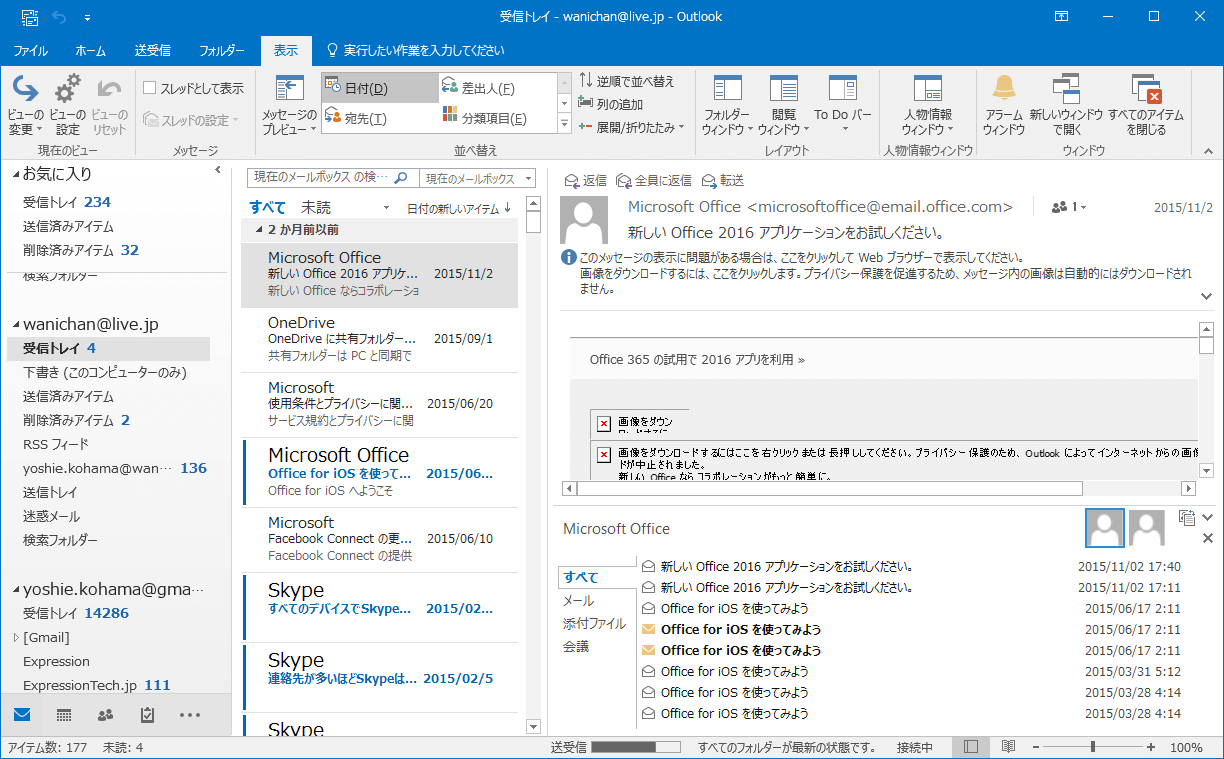Viewport: 1224px width, 759px height.
Task: Collapse the 2 months ago (2 か月前以前) group
Action: (259, 229)
